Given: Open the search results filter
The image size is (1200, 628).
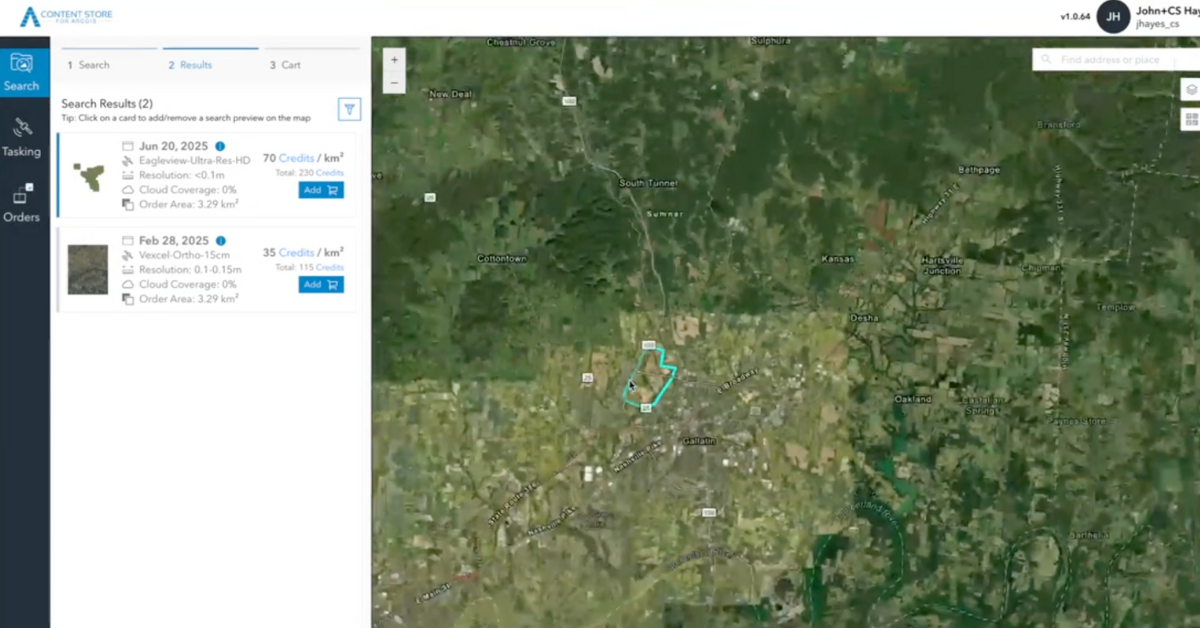Looking at the screenshot, I should 348,109.
